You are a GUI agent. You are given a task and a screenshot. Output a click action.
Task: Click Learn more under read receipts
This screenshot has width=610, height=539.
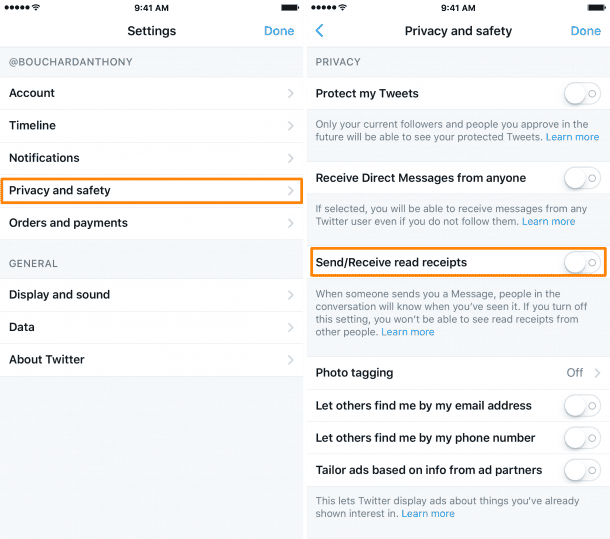click(x=408, y=332)
